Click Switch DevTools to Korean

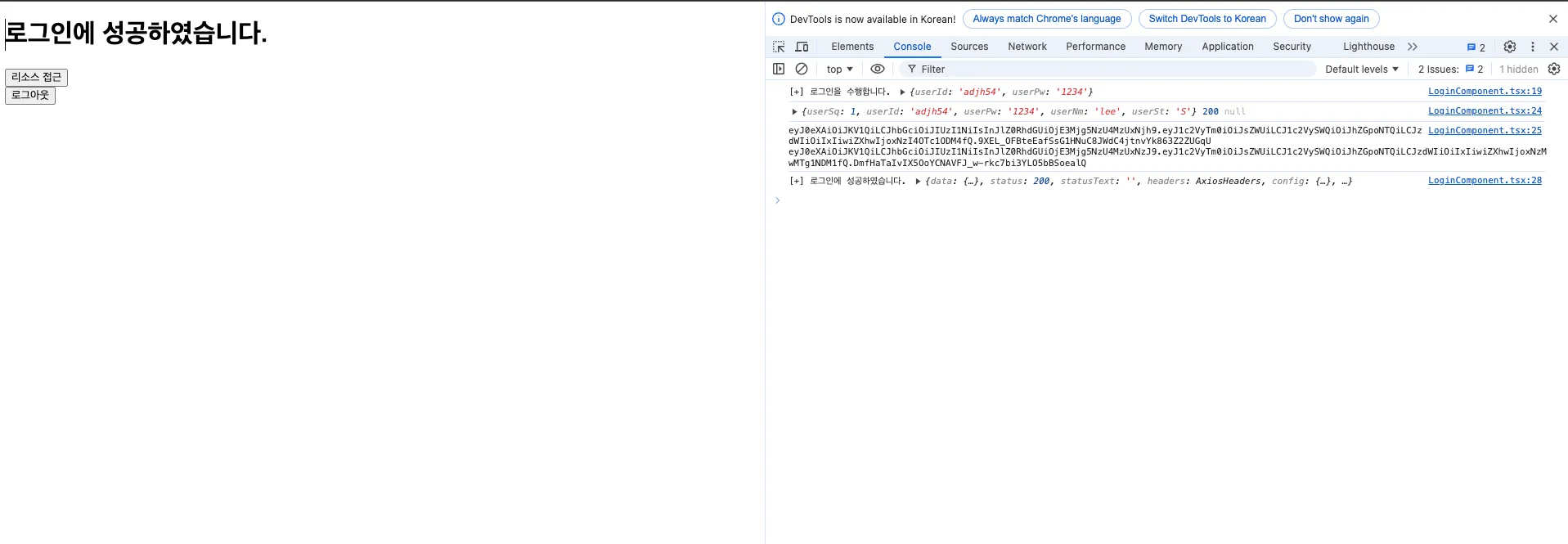click(1207, 19)
